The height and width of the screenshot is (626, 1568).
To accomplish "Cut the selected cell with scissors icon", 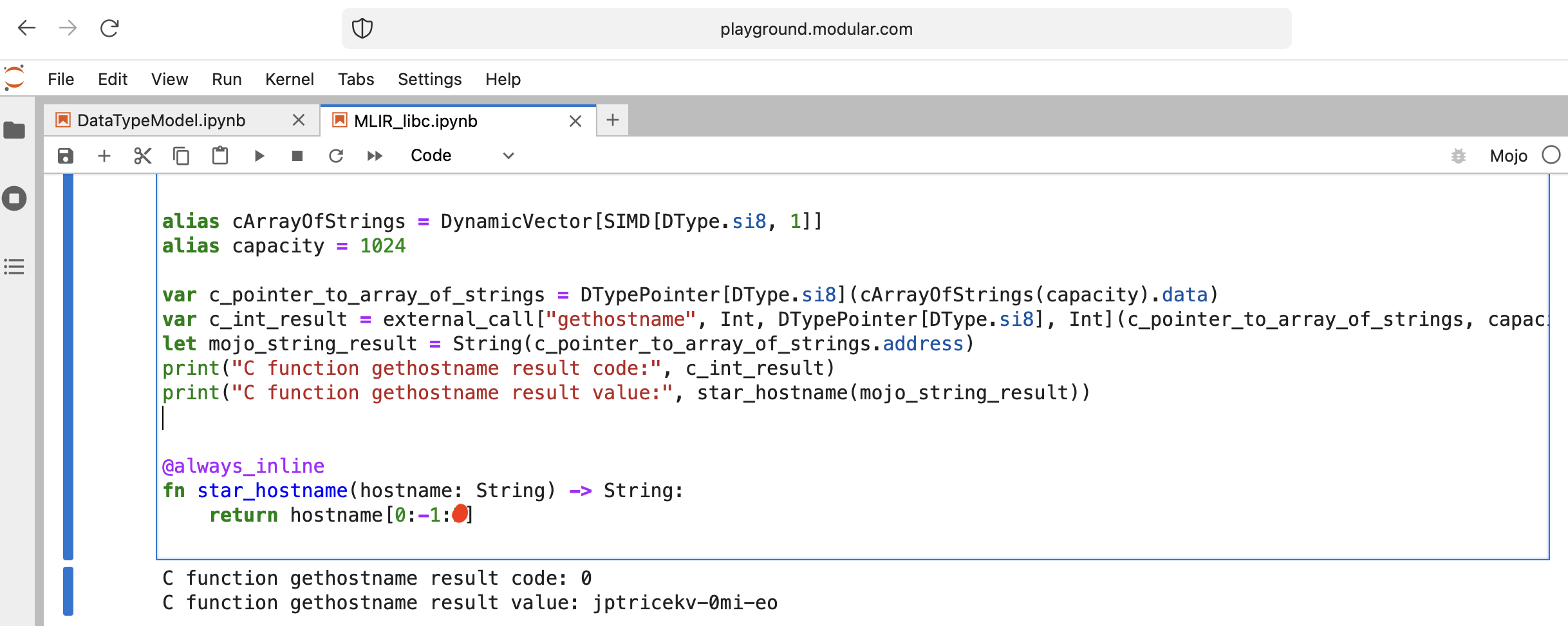I will click(143, 156).
